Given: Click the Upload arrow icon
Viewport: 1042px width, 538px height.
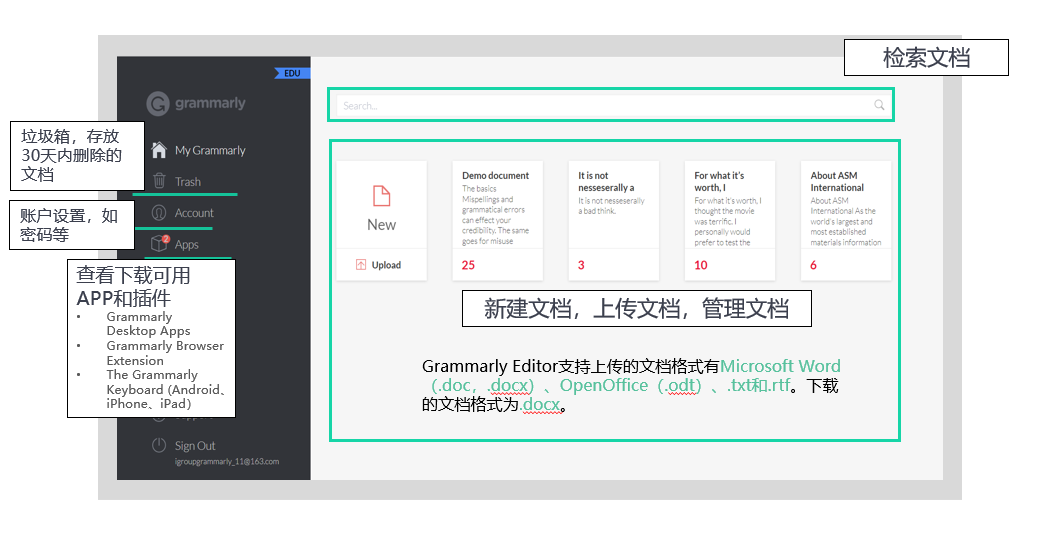Looking at the screenshot, I should click(x=361, y=265).
